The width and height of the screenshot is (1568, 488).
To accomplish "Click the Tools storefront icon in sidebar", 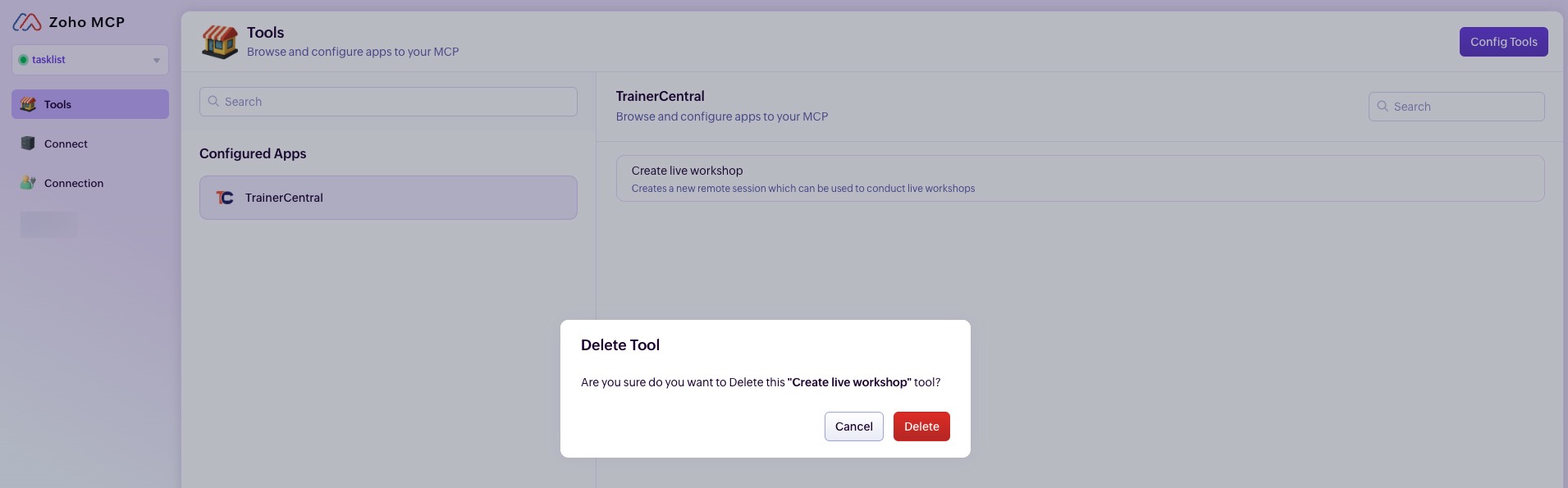I will (28, 104).
